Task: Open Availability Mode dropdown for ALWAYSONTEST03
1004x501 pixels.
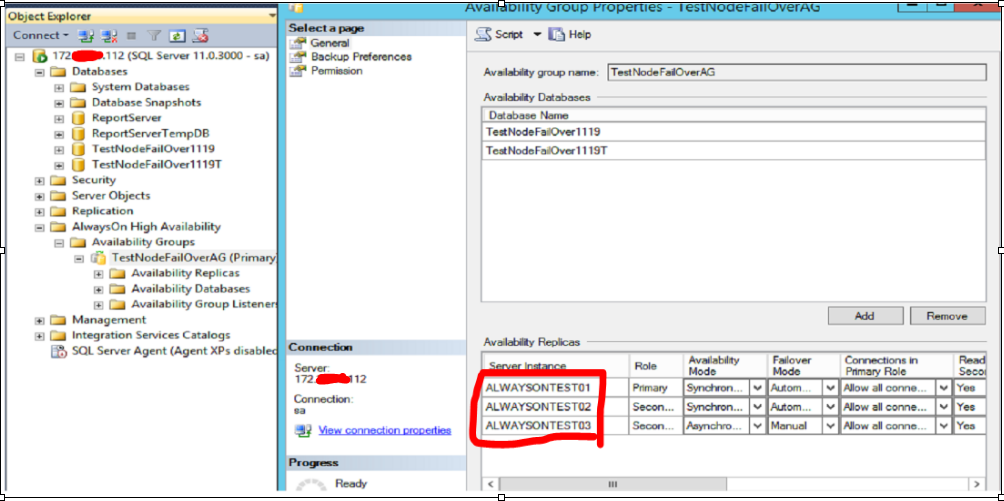Action: point(758,425)
